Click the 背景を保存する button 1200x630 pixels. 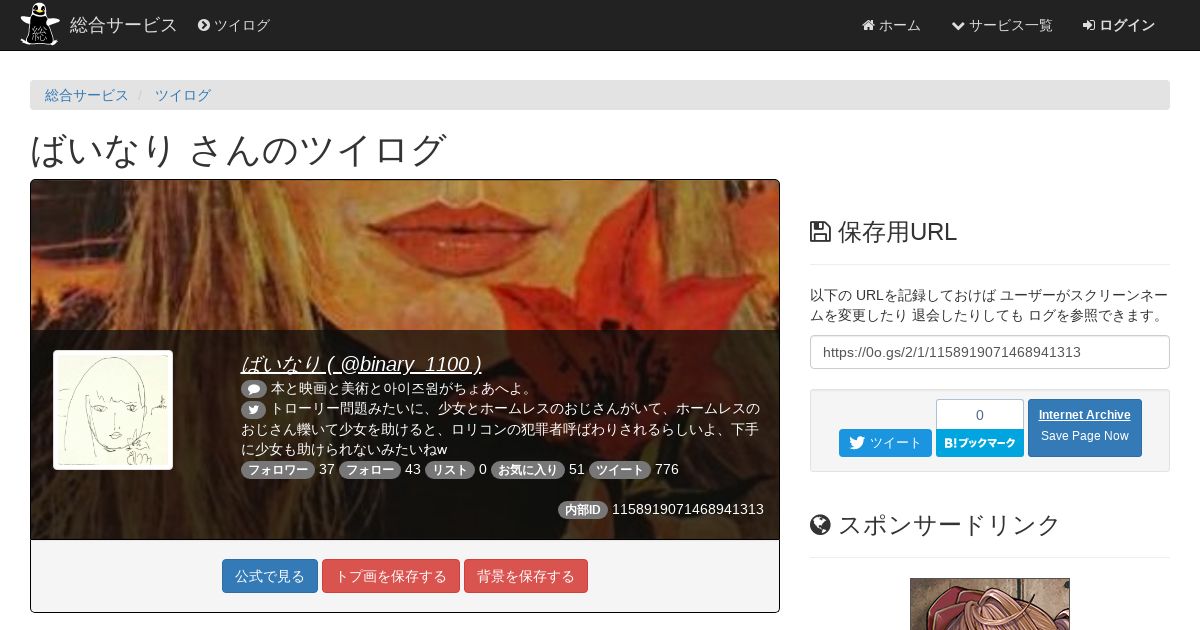[x=526, y=576]
